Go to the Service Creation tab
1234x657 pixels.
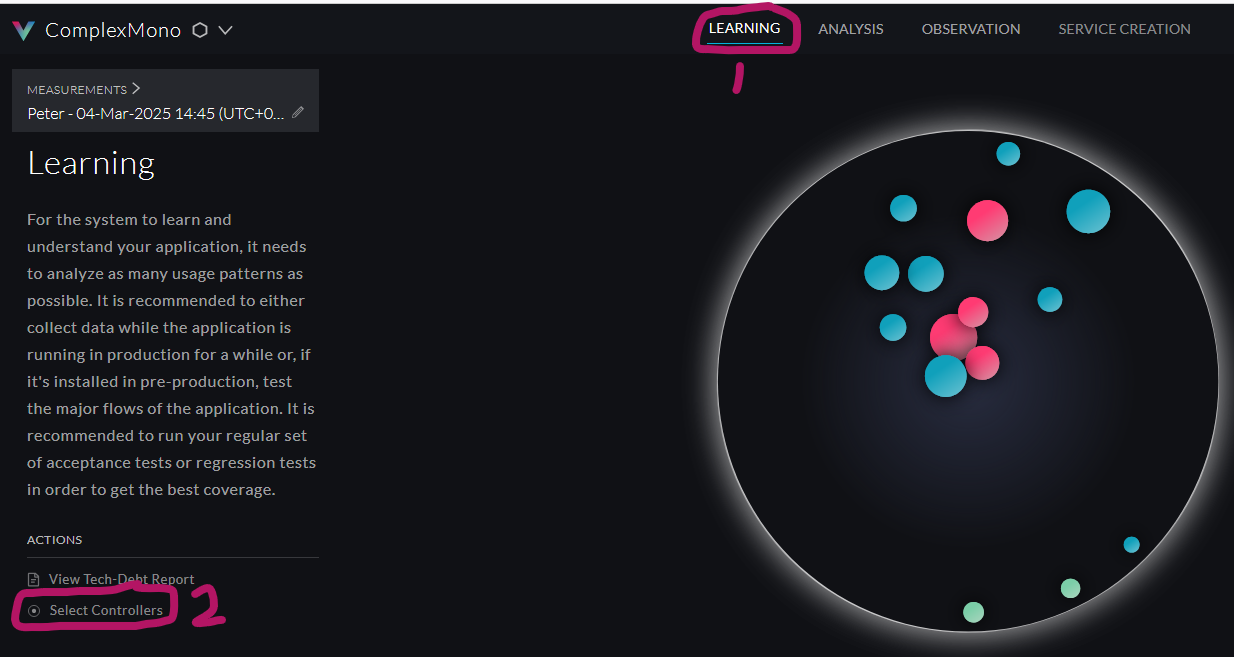1124,29
